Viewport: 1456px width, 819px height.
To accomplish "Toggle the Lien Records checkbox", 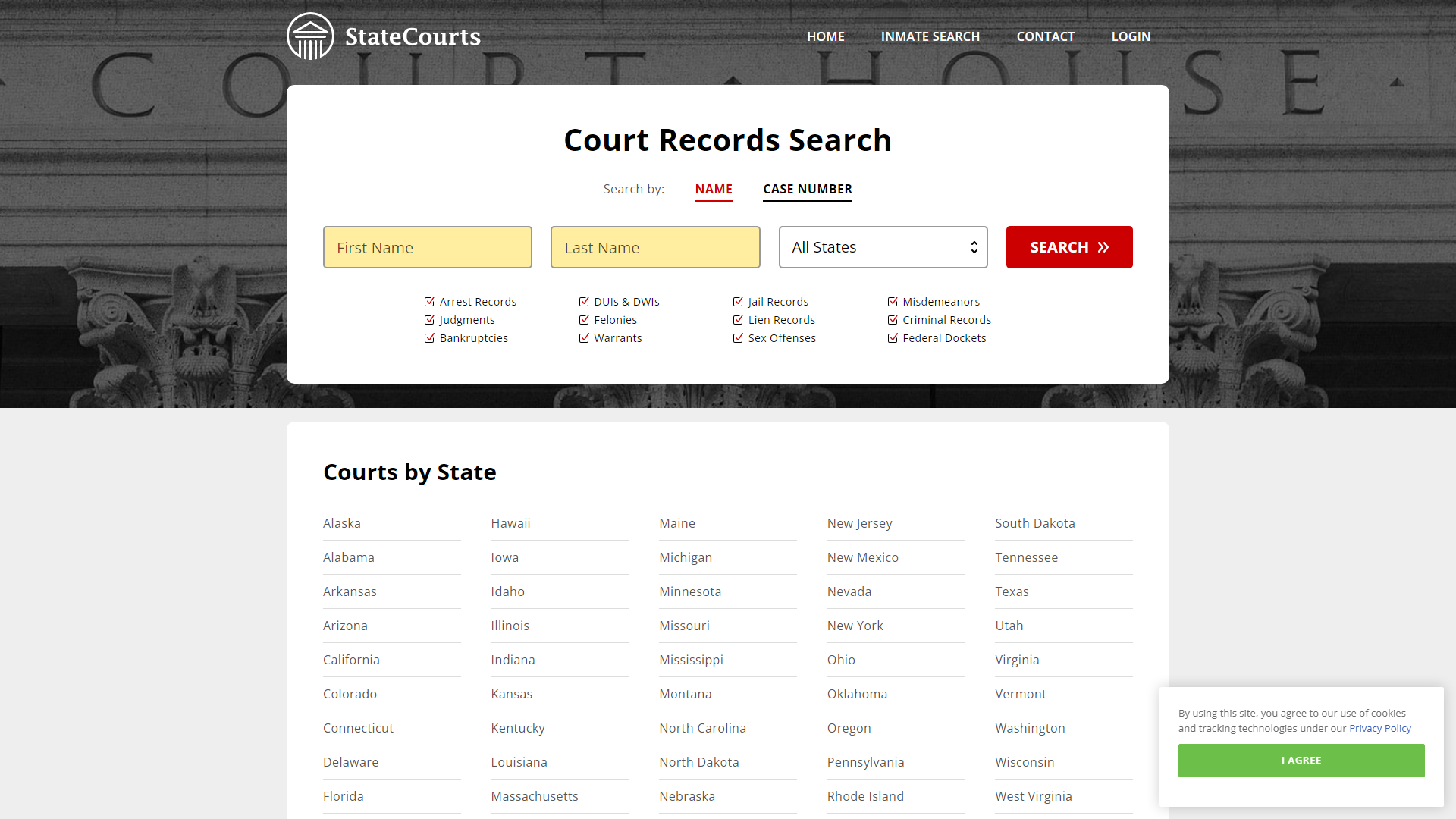I will (738, 320).
